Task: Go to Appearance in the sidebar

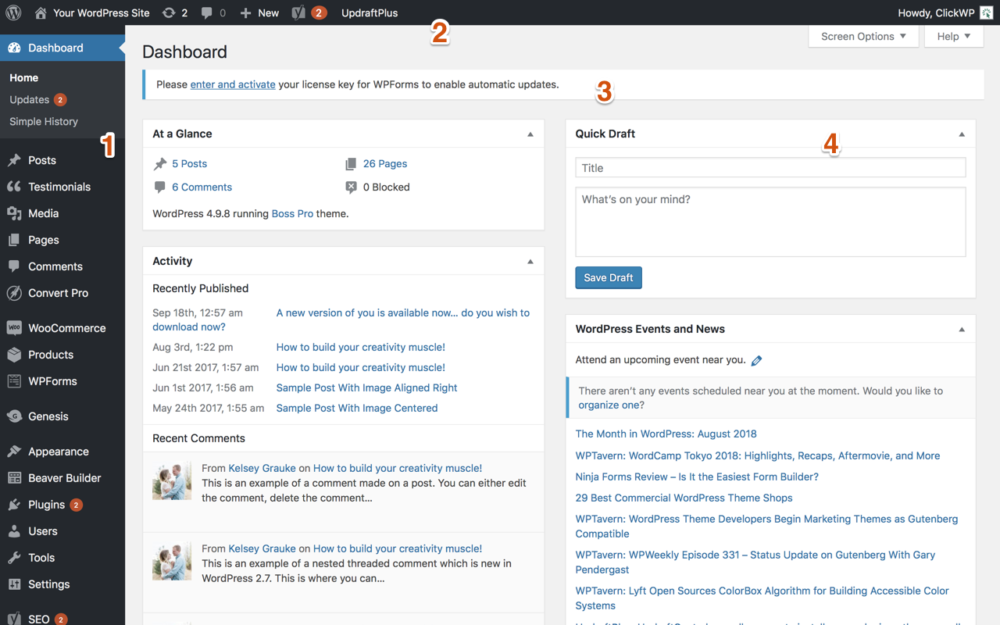Action: (x=58, y=452)
